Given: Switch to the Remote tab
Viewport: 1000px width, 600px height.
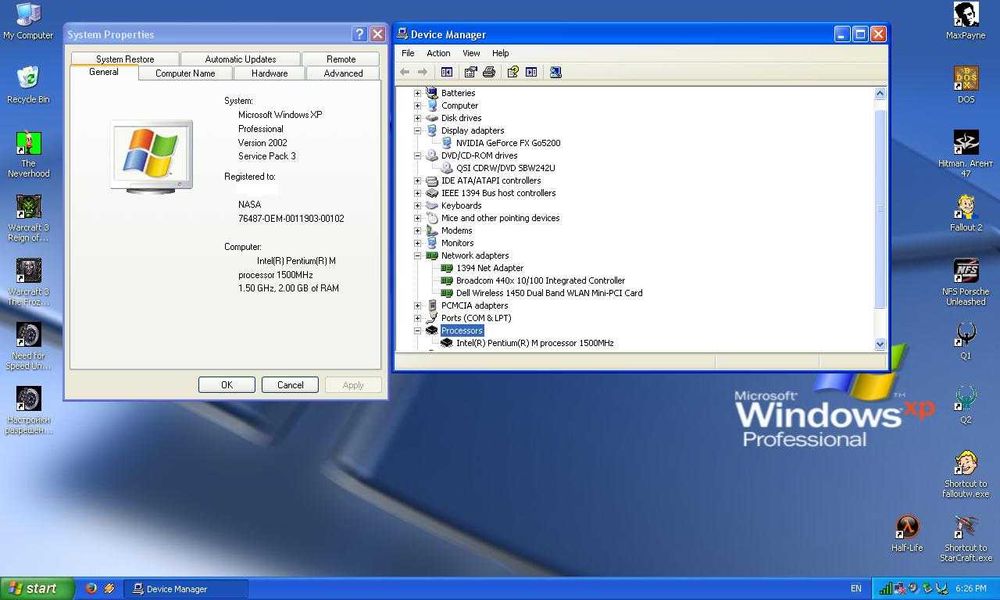Looking at the screenshot, I should [341, 59].
